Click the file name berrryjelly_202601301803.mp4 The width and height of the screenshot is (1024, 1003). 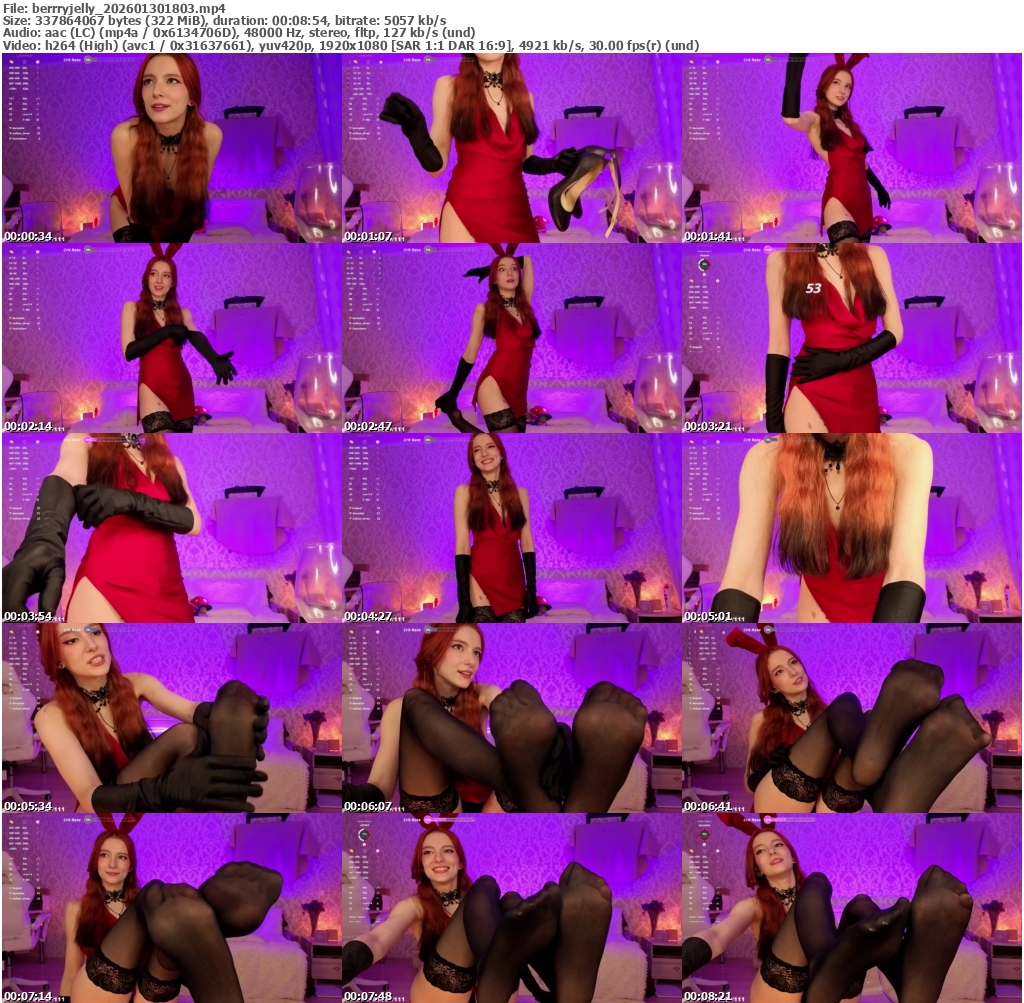pyautogui.click(x=113, y=8)
